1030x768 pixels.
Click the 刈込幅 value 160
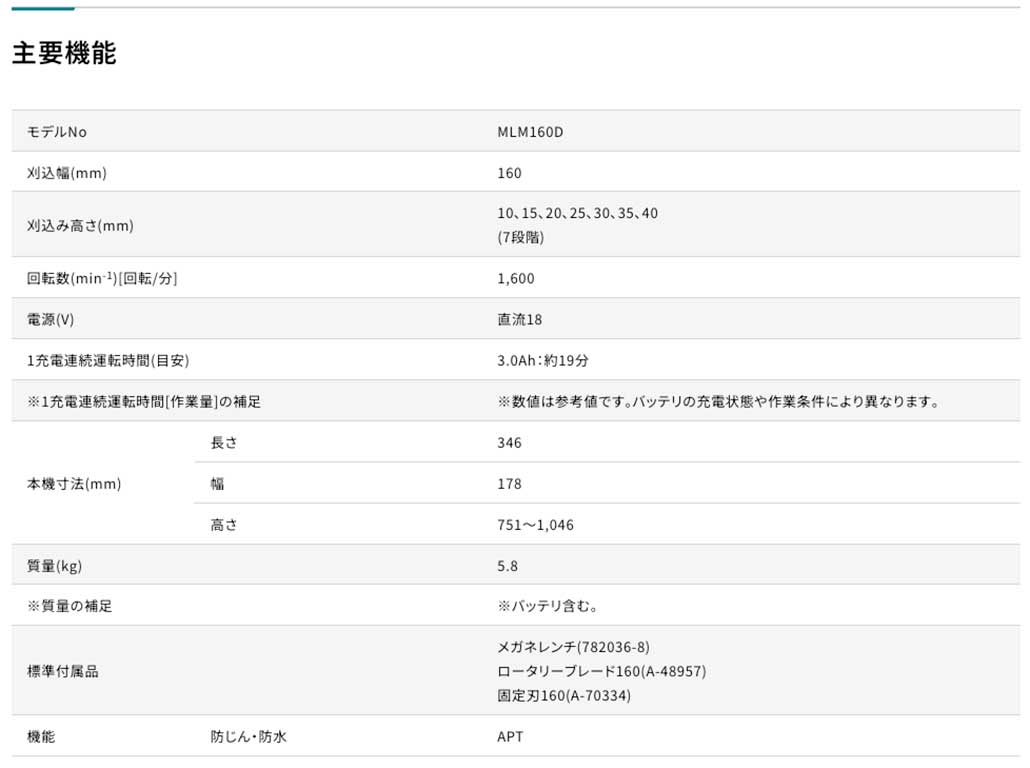tap(509, 173)
